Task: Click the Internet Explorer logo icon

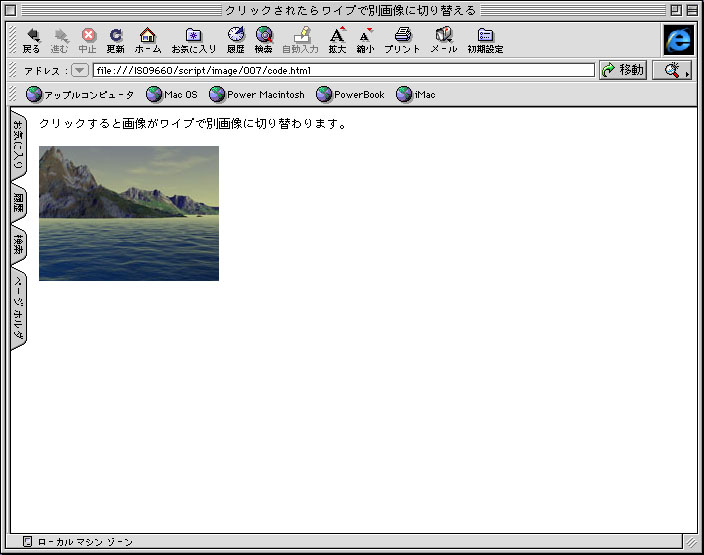Action: 678,40
